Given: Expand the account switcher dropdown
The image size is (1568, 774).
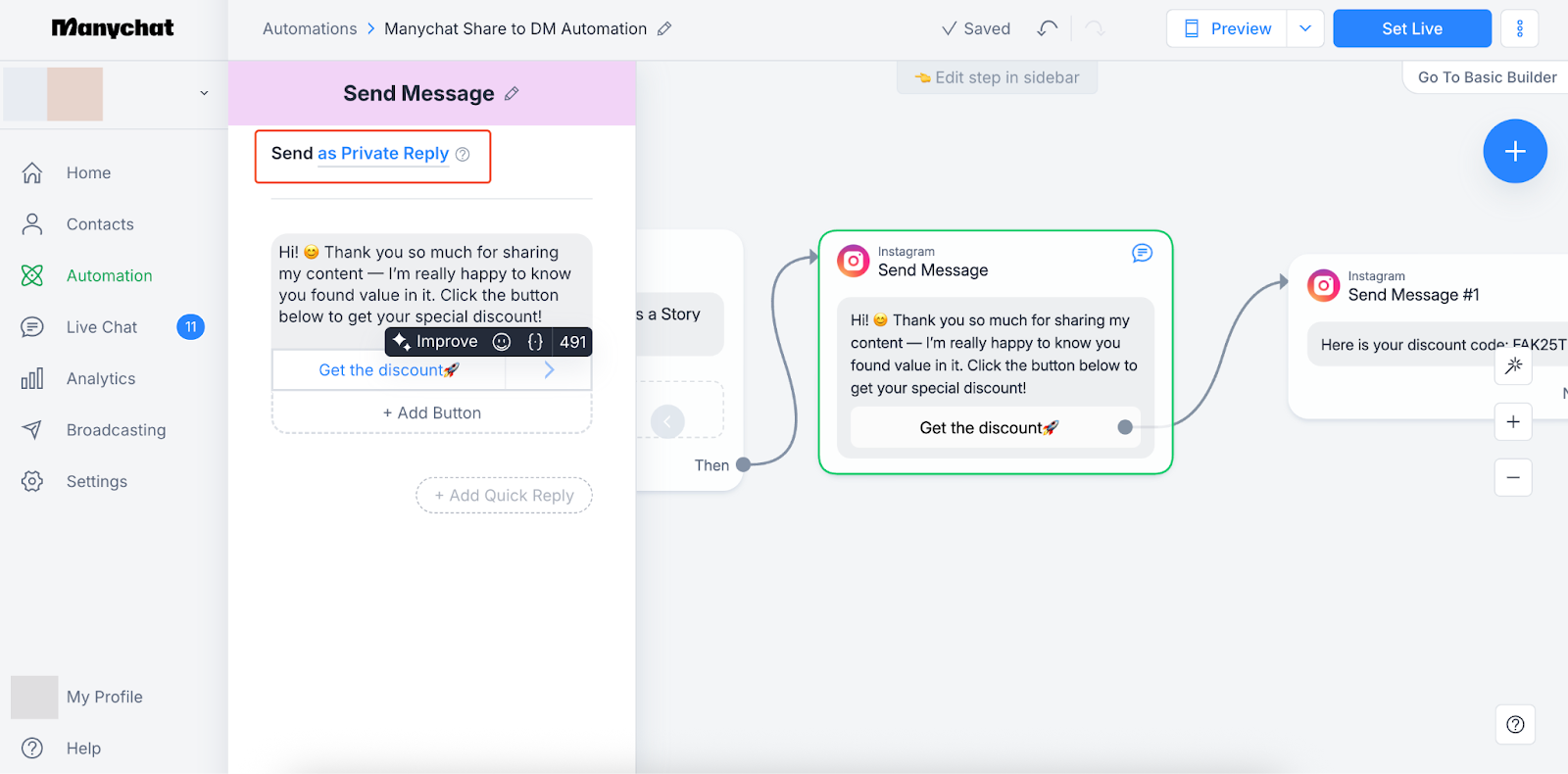Looking at the screenshot, I should [204, 94].
